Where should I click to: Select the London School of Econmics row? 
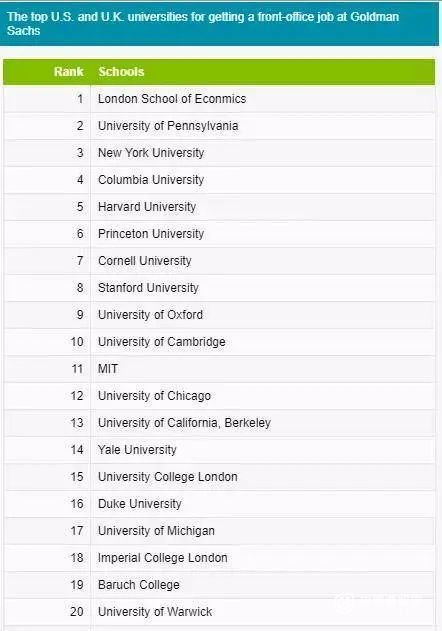[219, 99]
